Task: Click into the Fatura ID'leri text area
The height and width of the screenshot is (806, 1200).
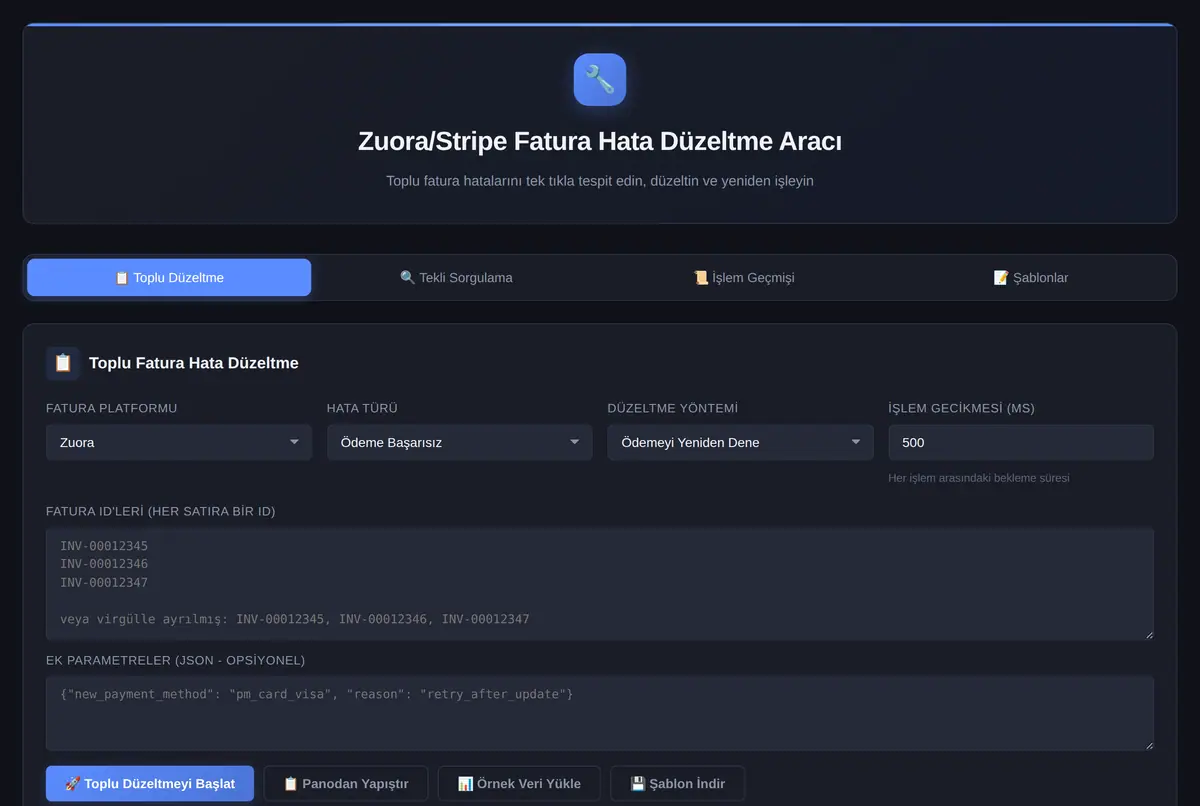Action: (600, 584)
